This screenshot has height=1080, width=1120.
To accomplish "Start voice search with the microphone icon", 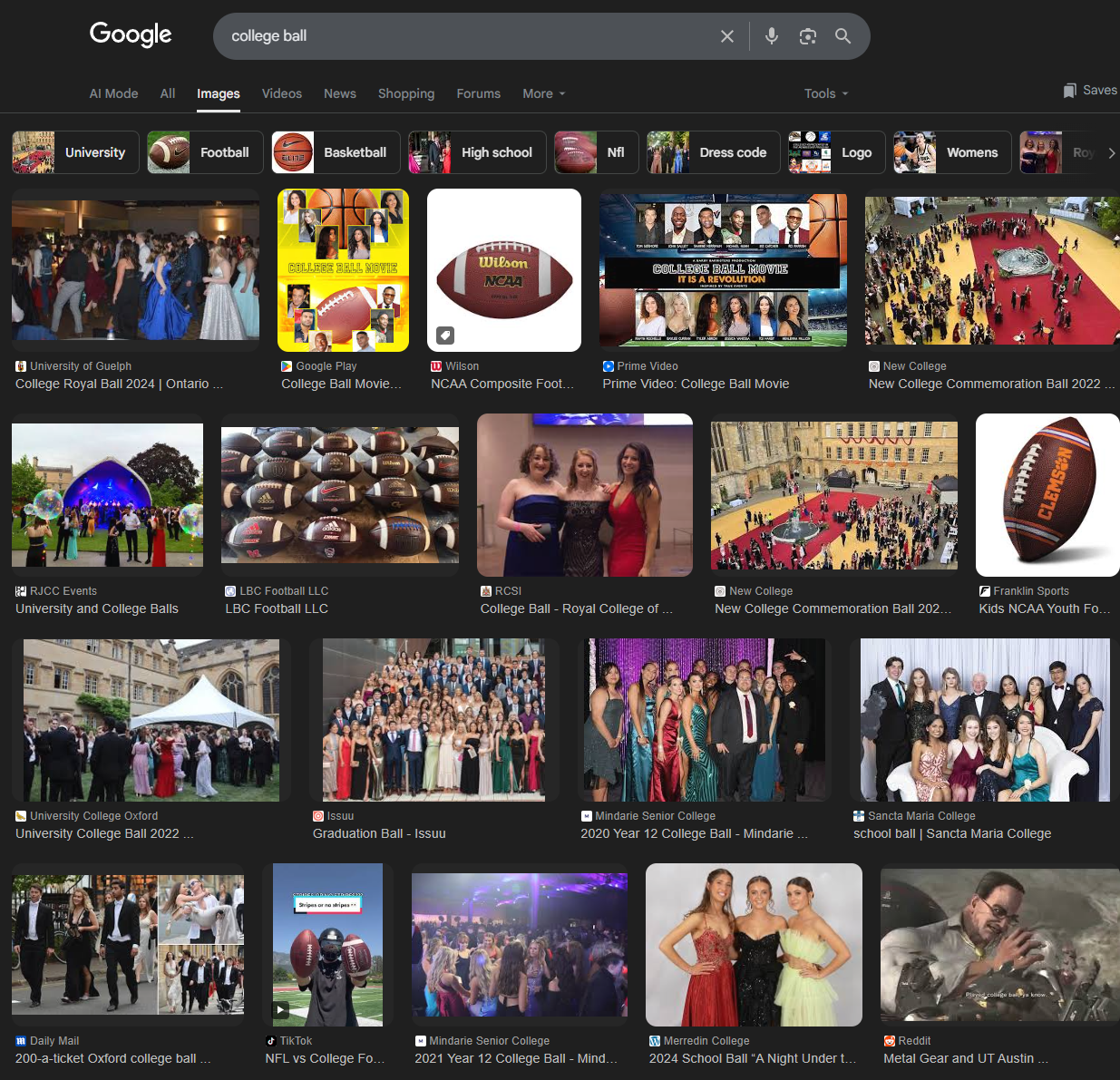I will click(x=772, y=36).
